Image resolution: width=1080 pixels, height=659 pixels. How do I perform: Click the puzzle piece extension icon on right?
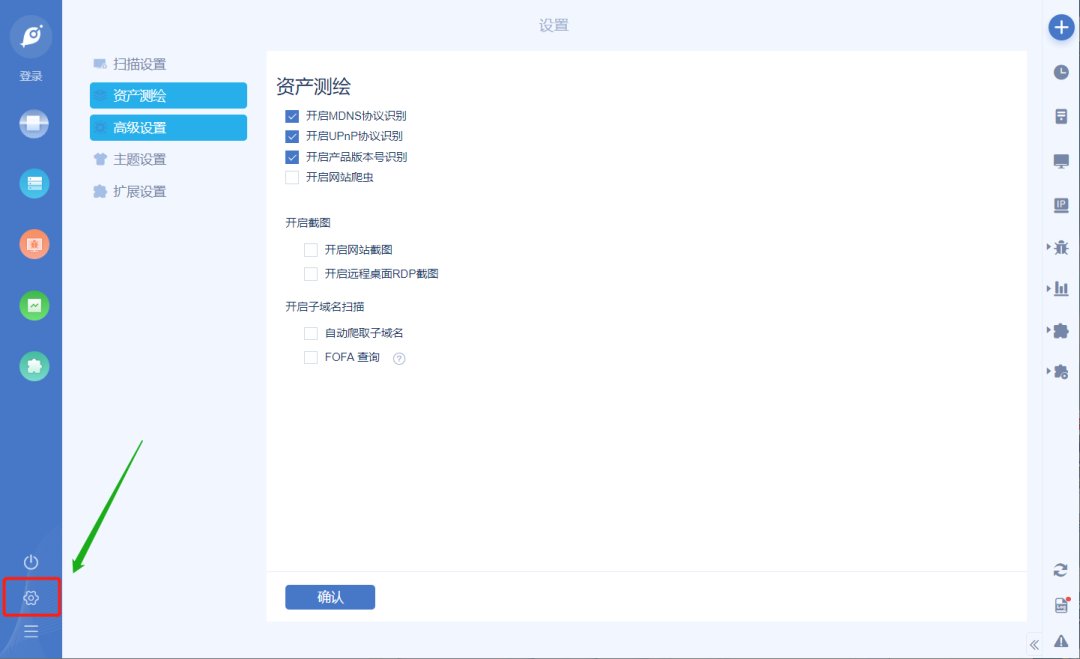(1061, 331)
